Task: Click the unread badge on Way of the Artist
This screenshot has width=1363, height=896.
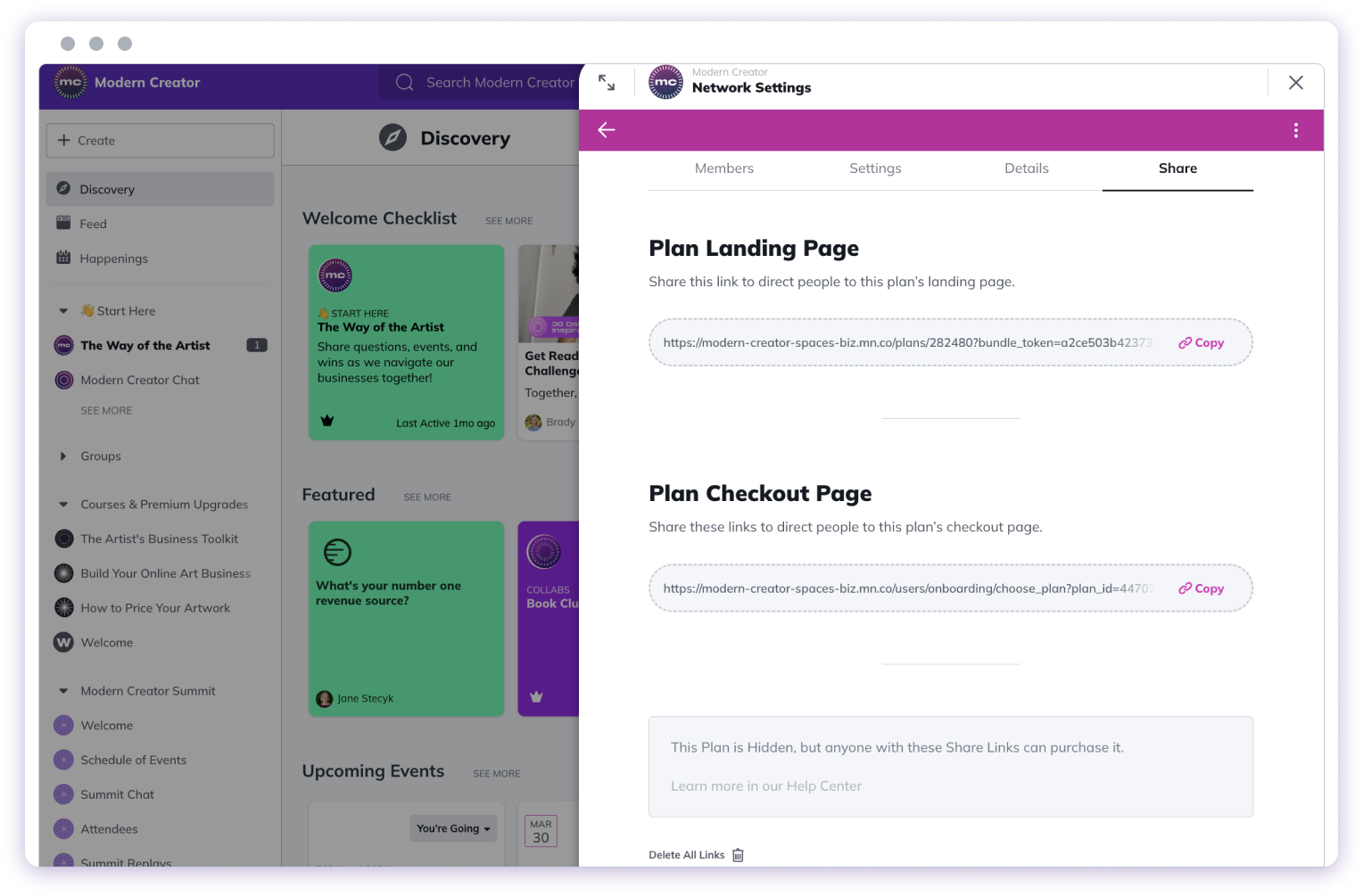Action: [257, 345]
